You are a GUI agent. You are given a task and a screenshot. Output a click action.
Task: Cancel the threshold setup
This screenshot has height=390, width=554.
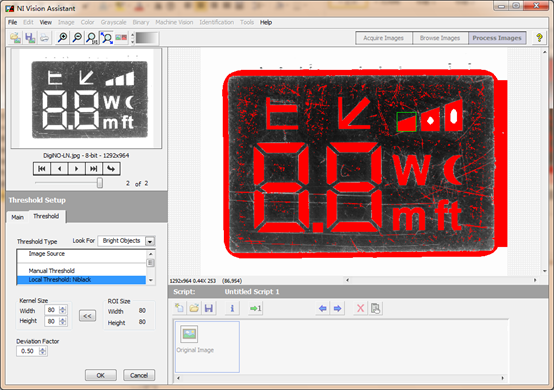point(139,375)
